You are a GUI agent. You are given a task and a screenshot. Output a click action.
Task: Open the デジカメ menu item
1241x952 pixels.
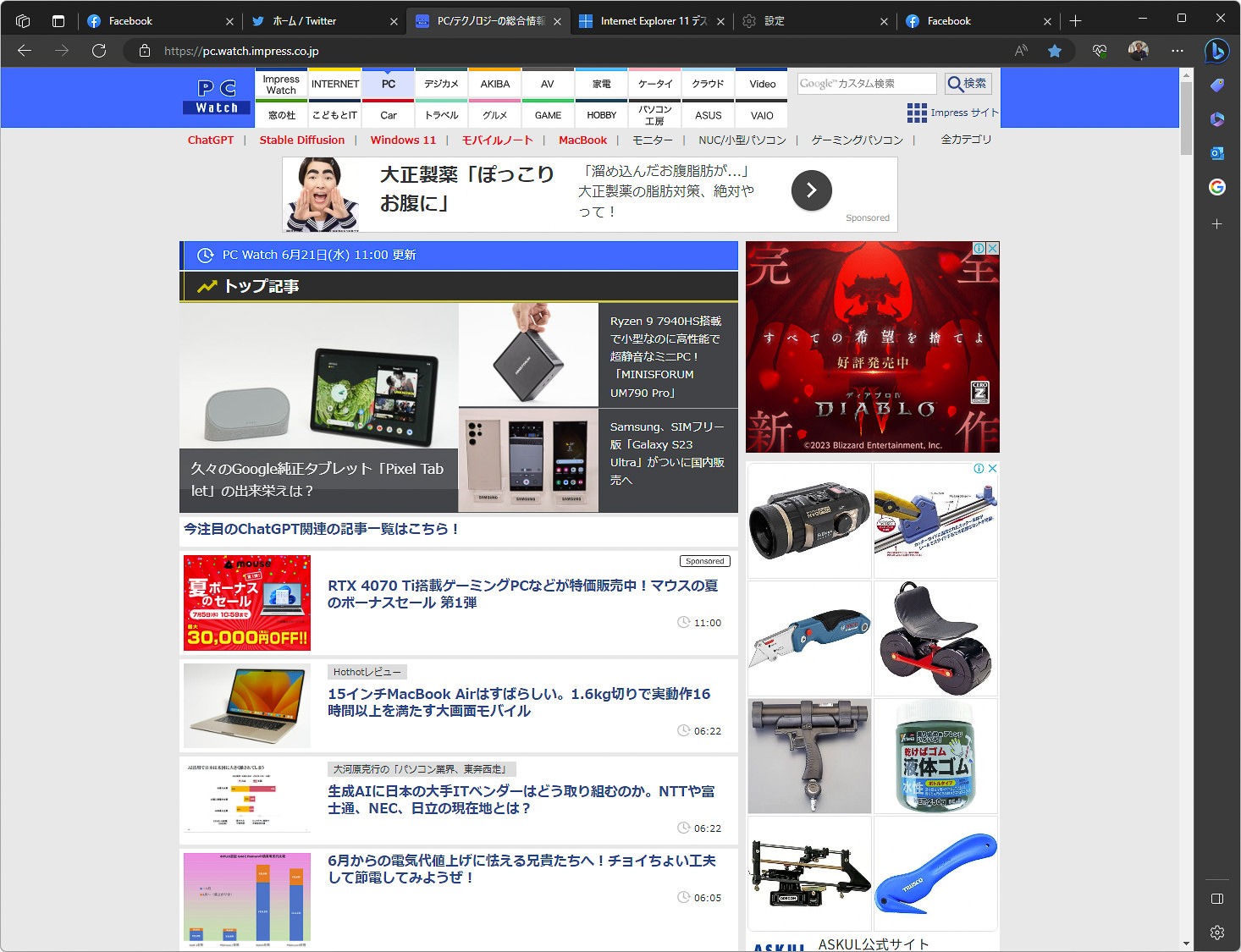click(x=442, y=84)
